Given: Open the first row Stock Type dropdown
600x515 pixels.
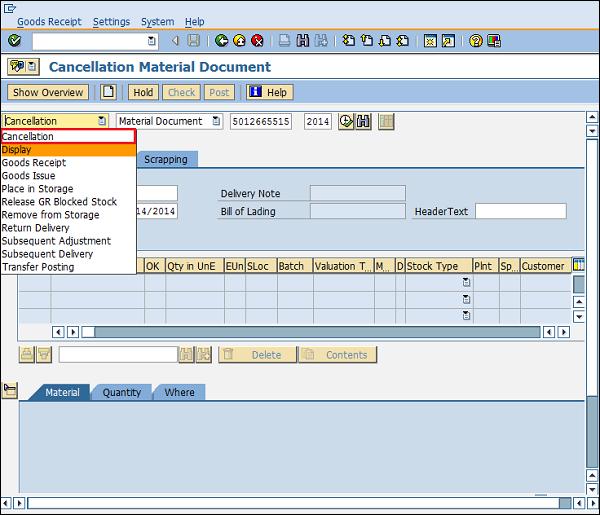Looking at the screenshot, I should tap(465, 284).
